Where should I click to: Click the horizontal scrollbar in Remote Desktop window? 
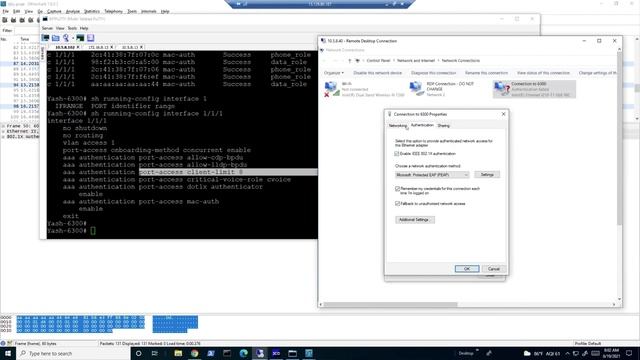click(x=391, y=304)
